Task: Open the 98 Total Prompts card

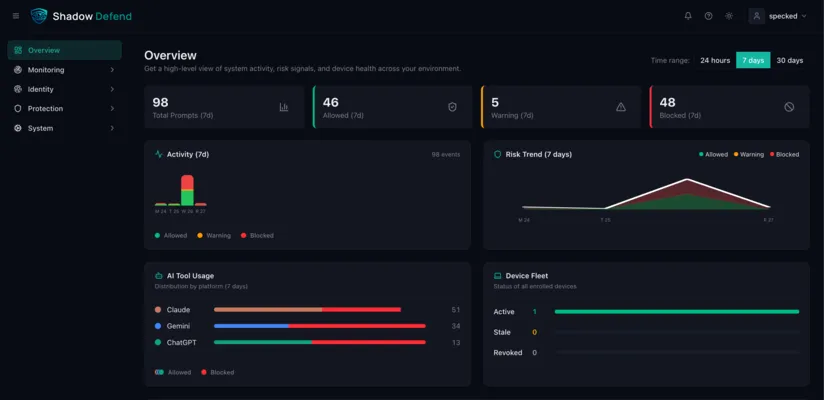Action: [x=224, y=107]
